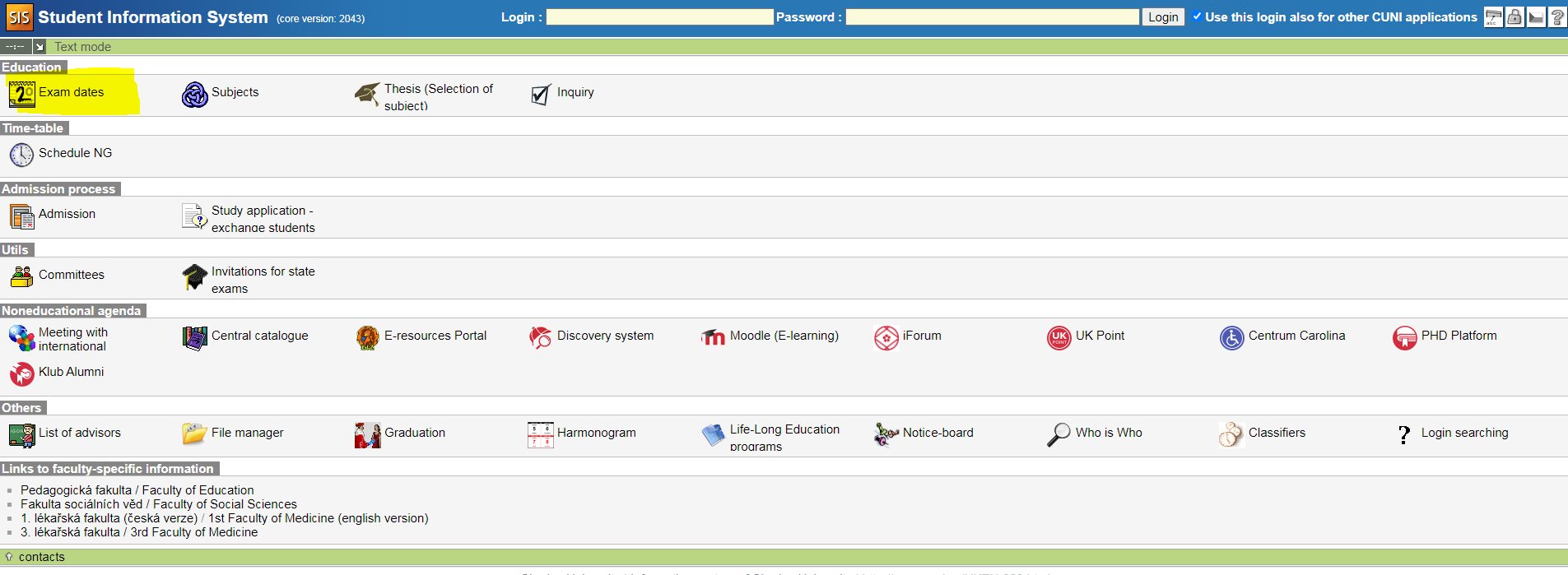Open the Thesis (Selection of subject) link
This screenshot has height=575, width=1568.
[439, 97]
